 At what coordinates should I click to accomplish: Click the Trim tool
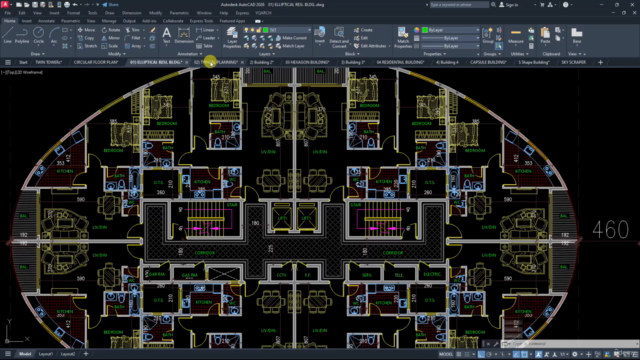(132, 30)
